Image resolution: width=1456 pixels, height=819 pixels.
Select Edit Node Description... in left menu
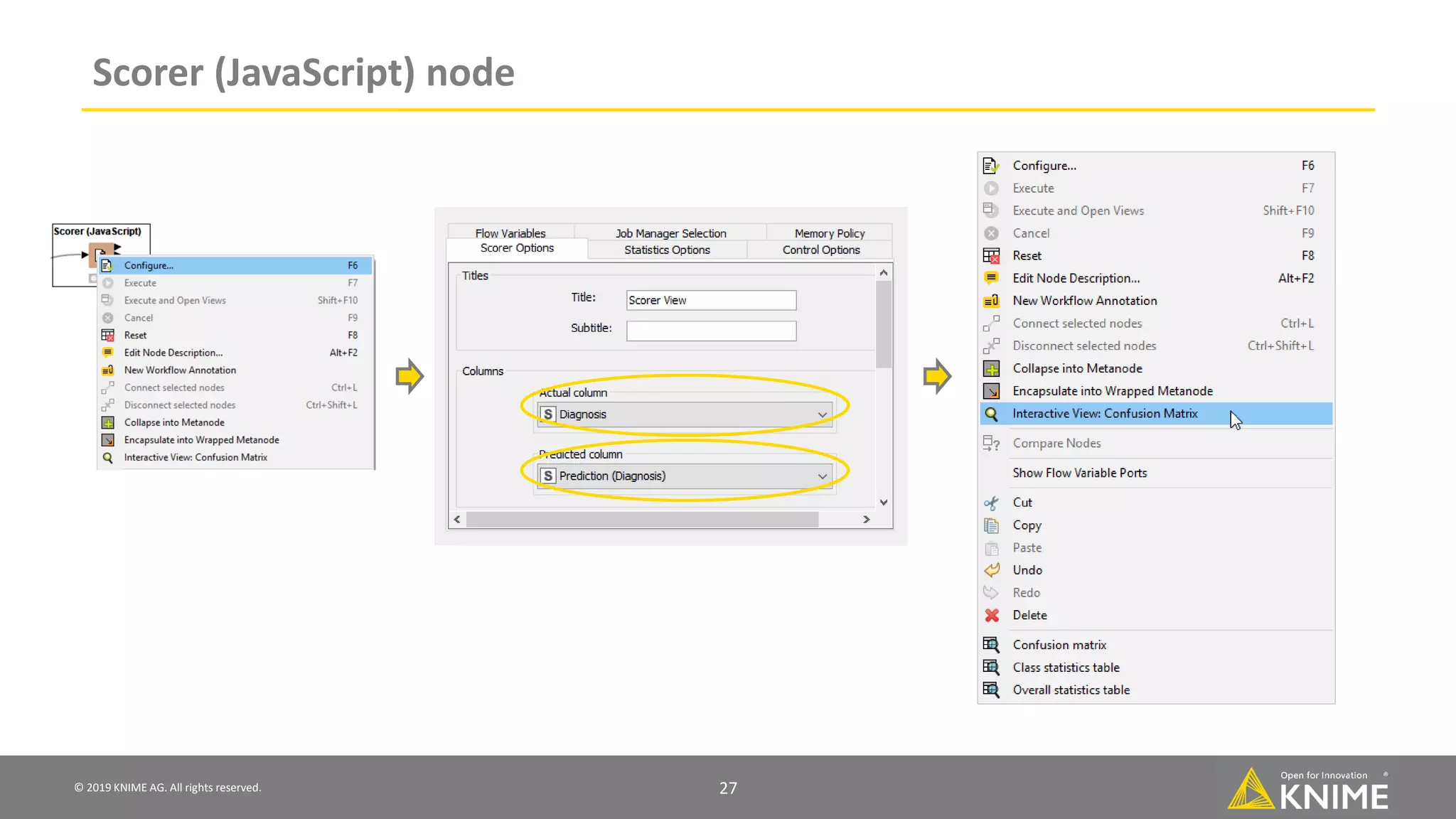tap(235, 353)
